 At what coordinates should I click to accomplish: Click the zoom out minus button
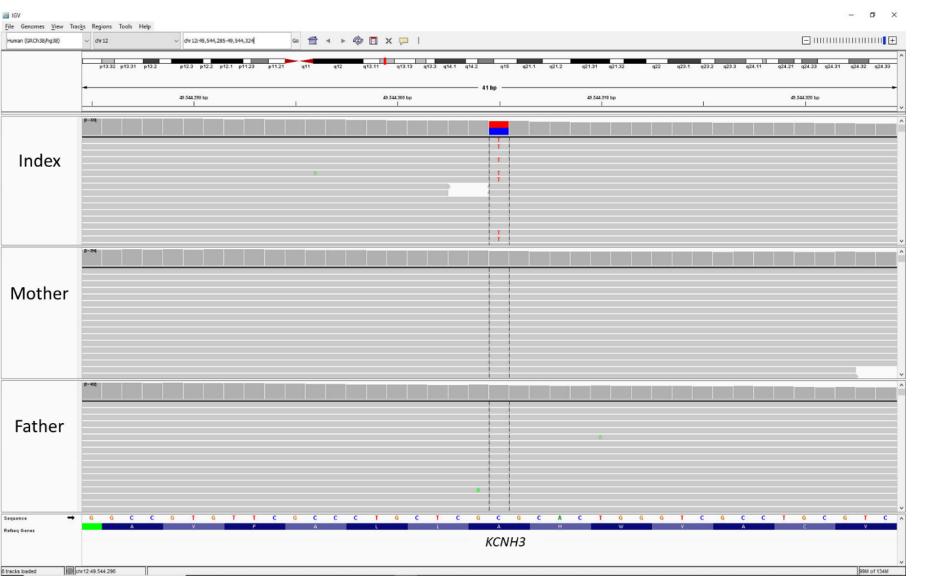(x=805, y=40)
